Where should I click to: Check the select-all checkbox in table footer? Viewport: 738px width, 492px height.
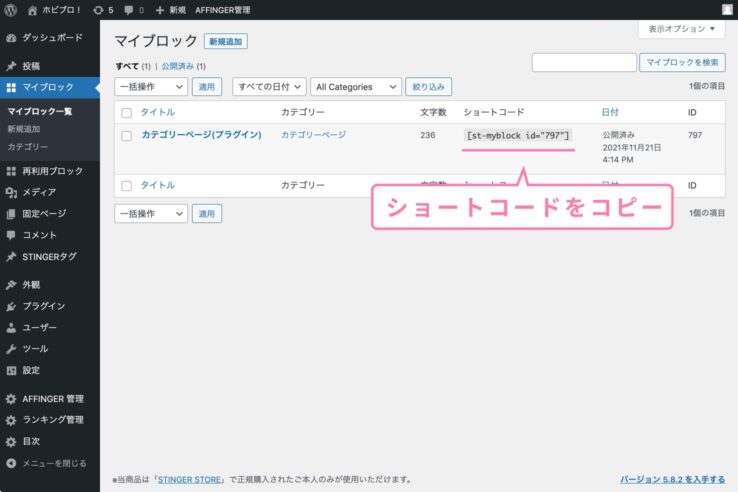126,186
